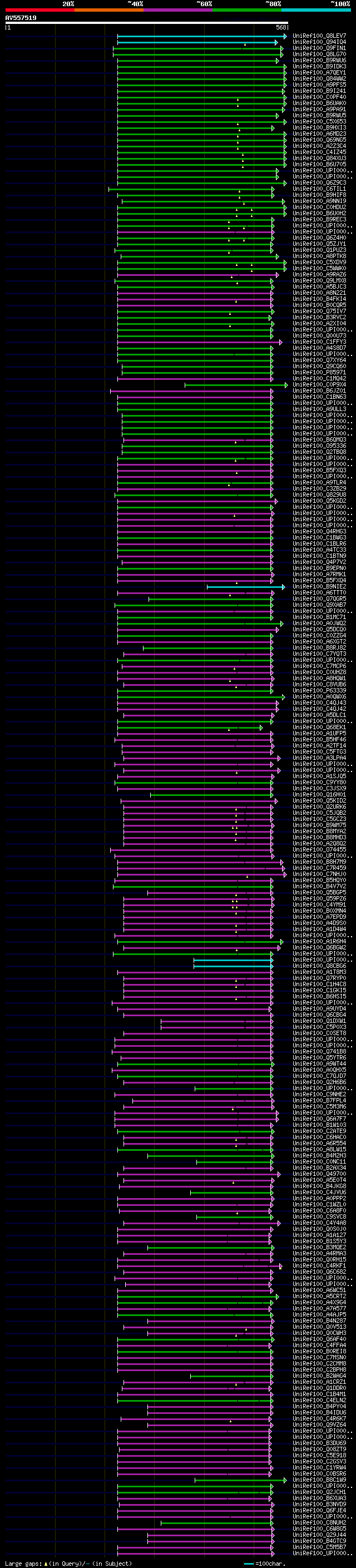Choose hit UniRef100_P85971
Image resolution: width=356 pixels, height=1568 pixels.
[x=319, y=373]
